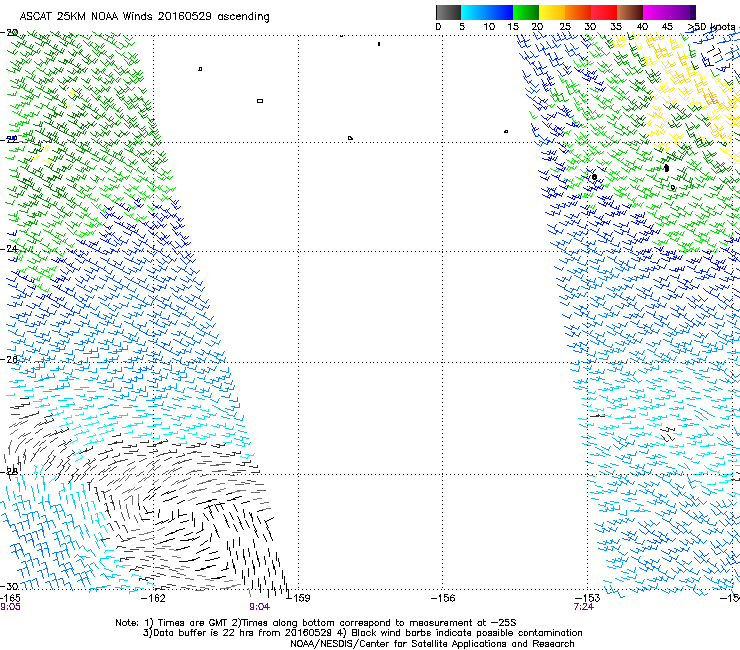Viewport: 740px width, 650px height.
Task: Click the island outline just above -22 near -158
Action: tap(350, 138)
